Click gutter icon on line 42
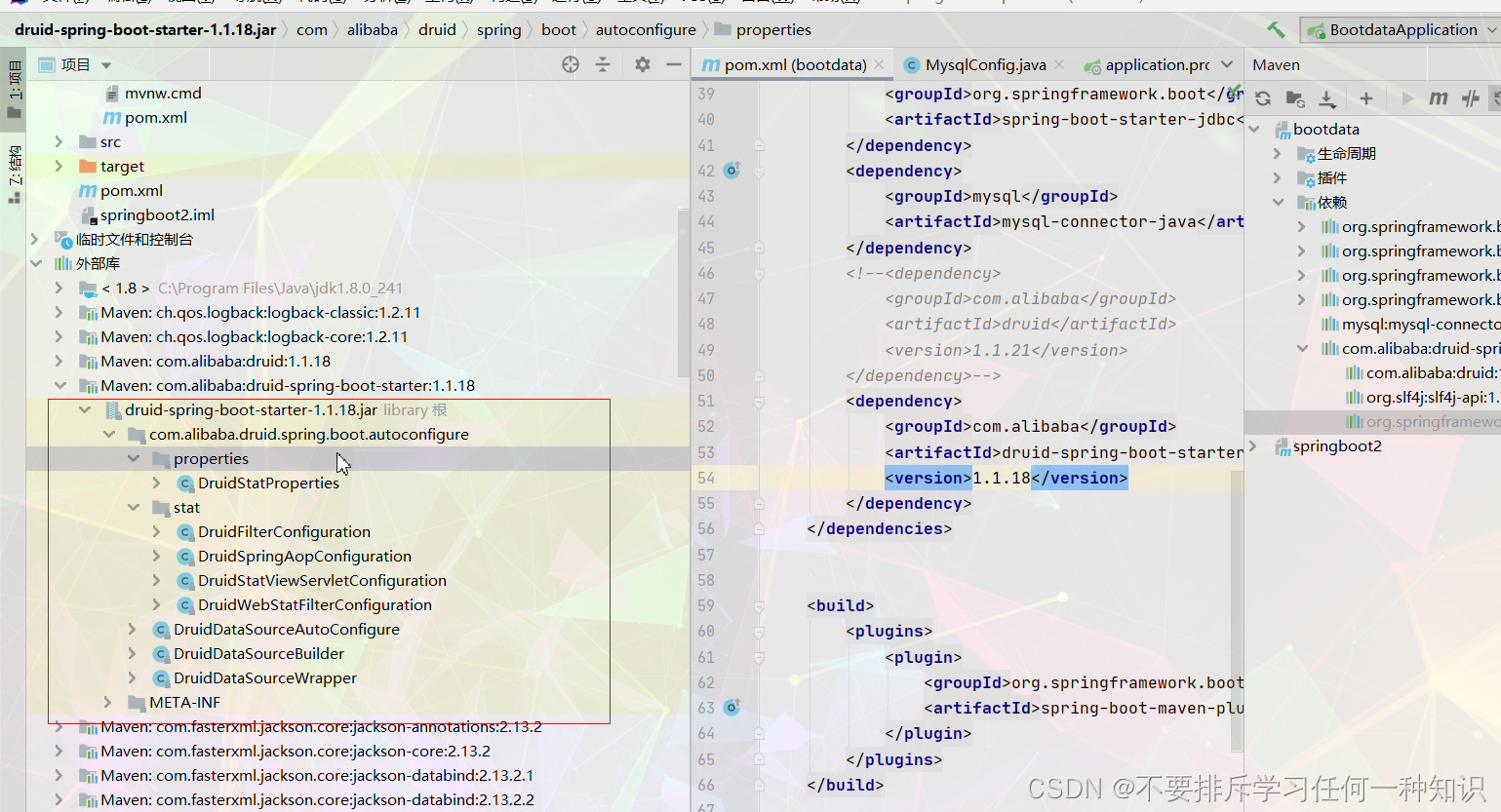 [x=731, y=170]
